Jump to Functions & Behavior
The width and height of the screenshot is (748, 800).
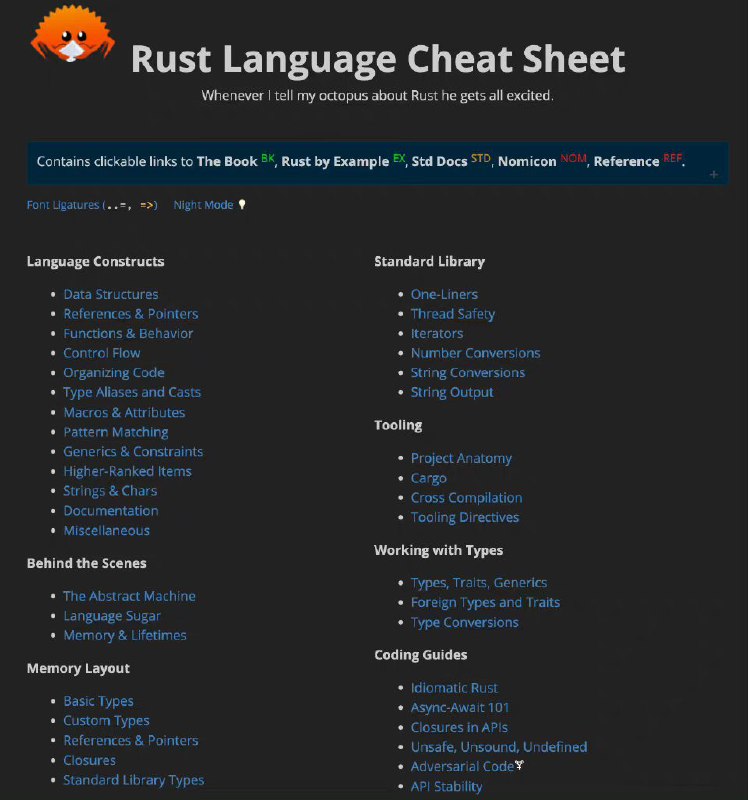coord(128,334)
